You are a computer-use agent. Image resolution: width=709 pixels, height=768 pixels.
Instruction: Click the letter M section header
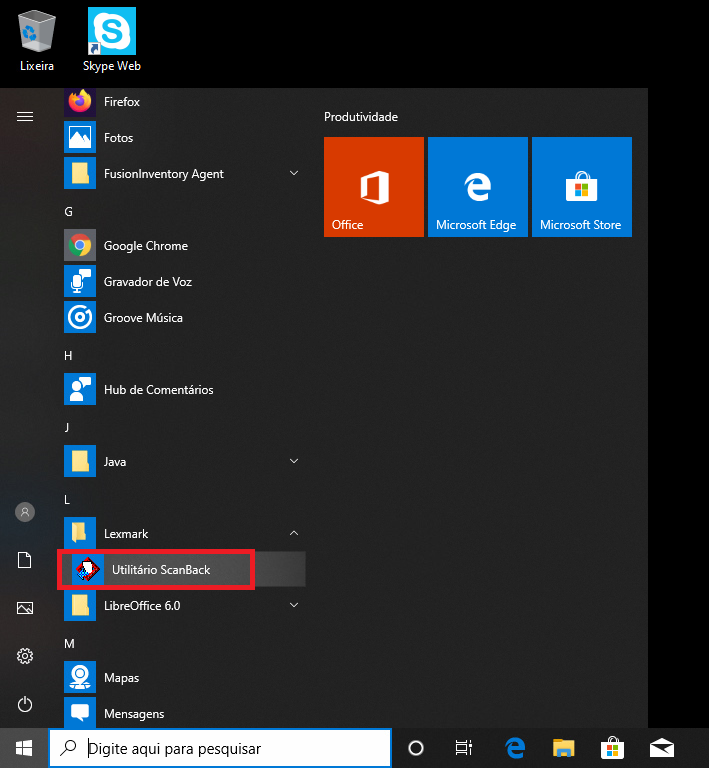[x=70, y=644]
